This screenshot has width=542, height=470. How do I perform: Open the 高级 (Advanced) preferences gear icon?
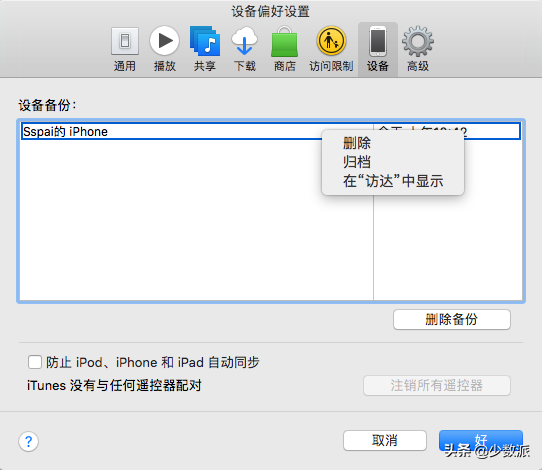pos(418,49)
